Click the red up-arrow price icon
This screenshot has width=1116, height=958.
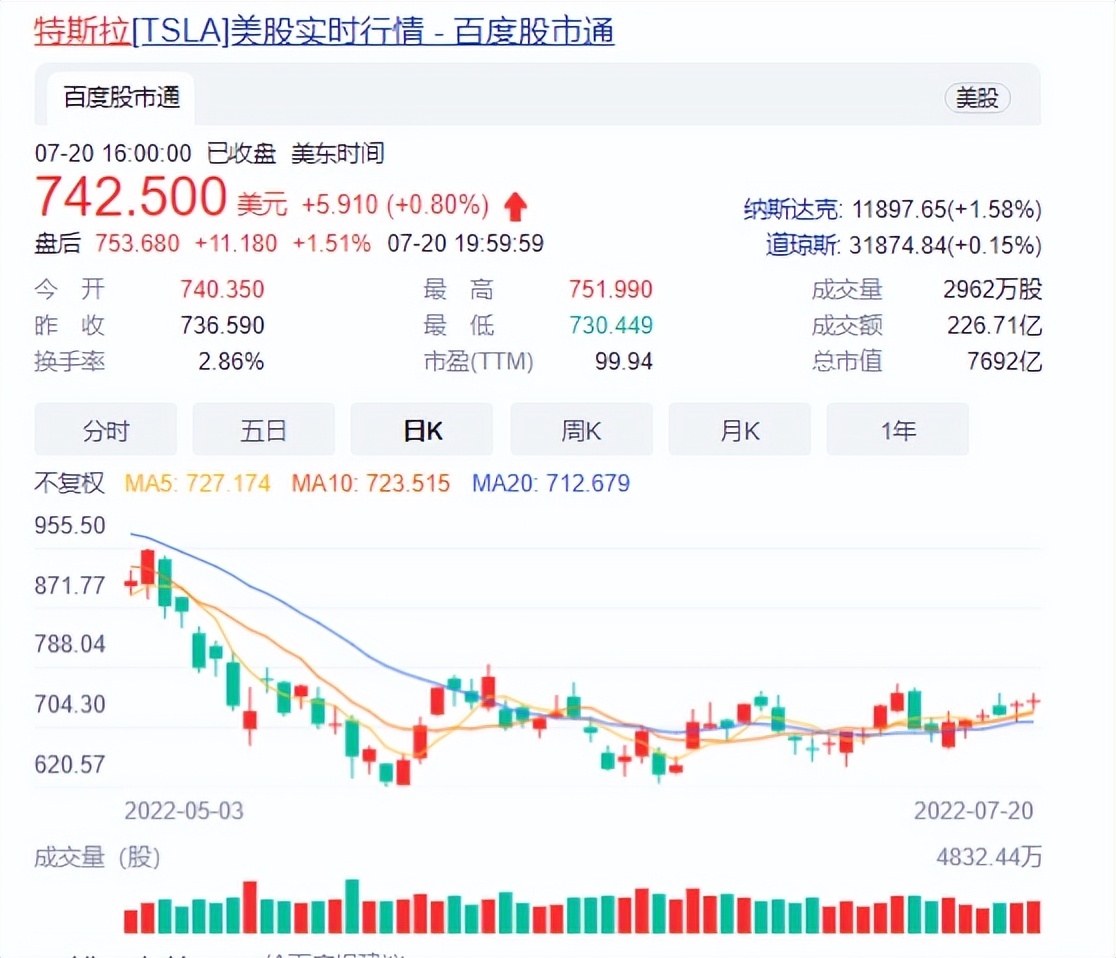(515, 207)
